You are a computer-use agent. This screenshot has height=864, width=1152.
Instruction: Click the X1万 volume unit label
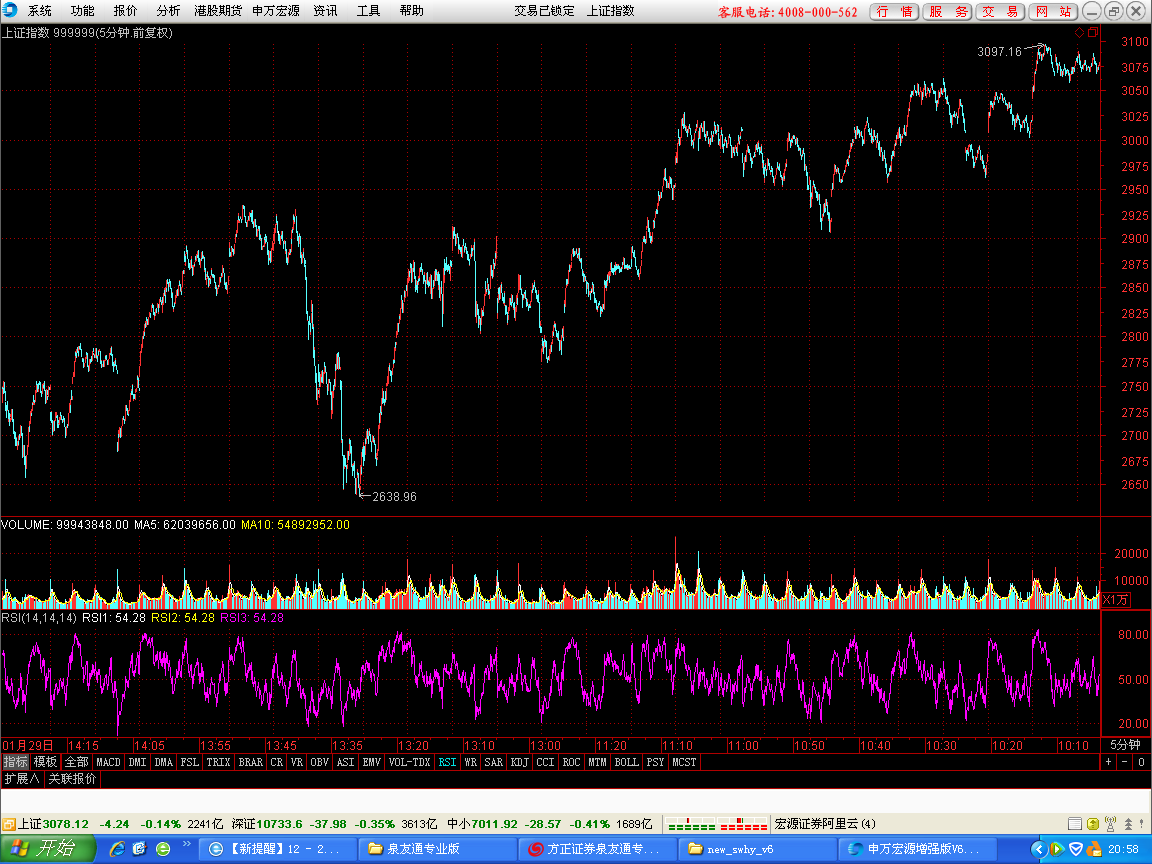(1115, 600)
